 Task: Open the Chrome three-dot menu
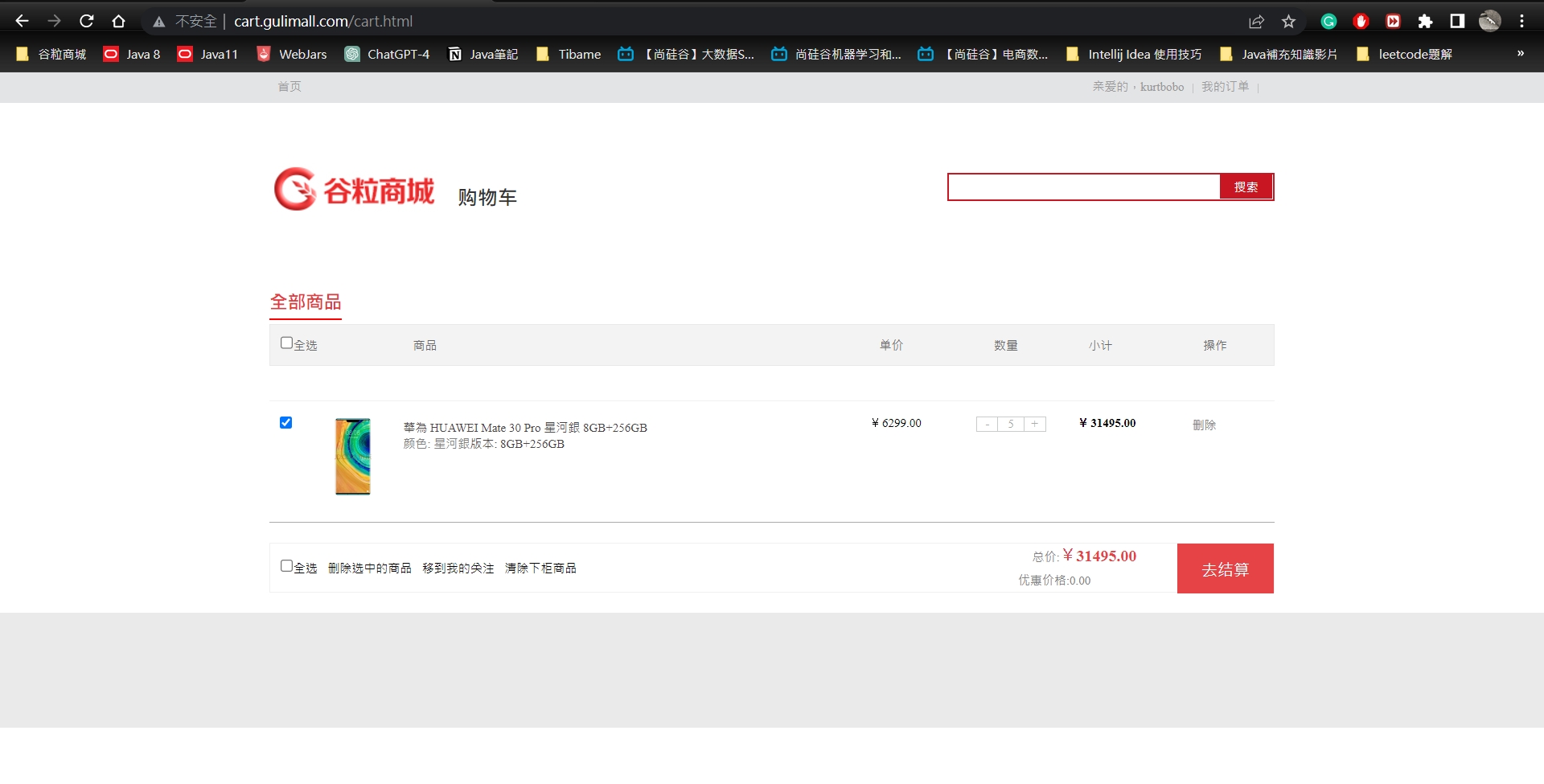click(1522, 22)
